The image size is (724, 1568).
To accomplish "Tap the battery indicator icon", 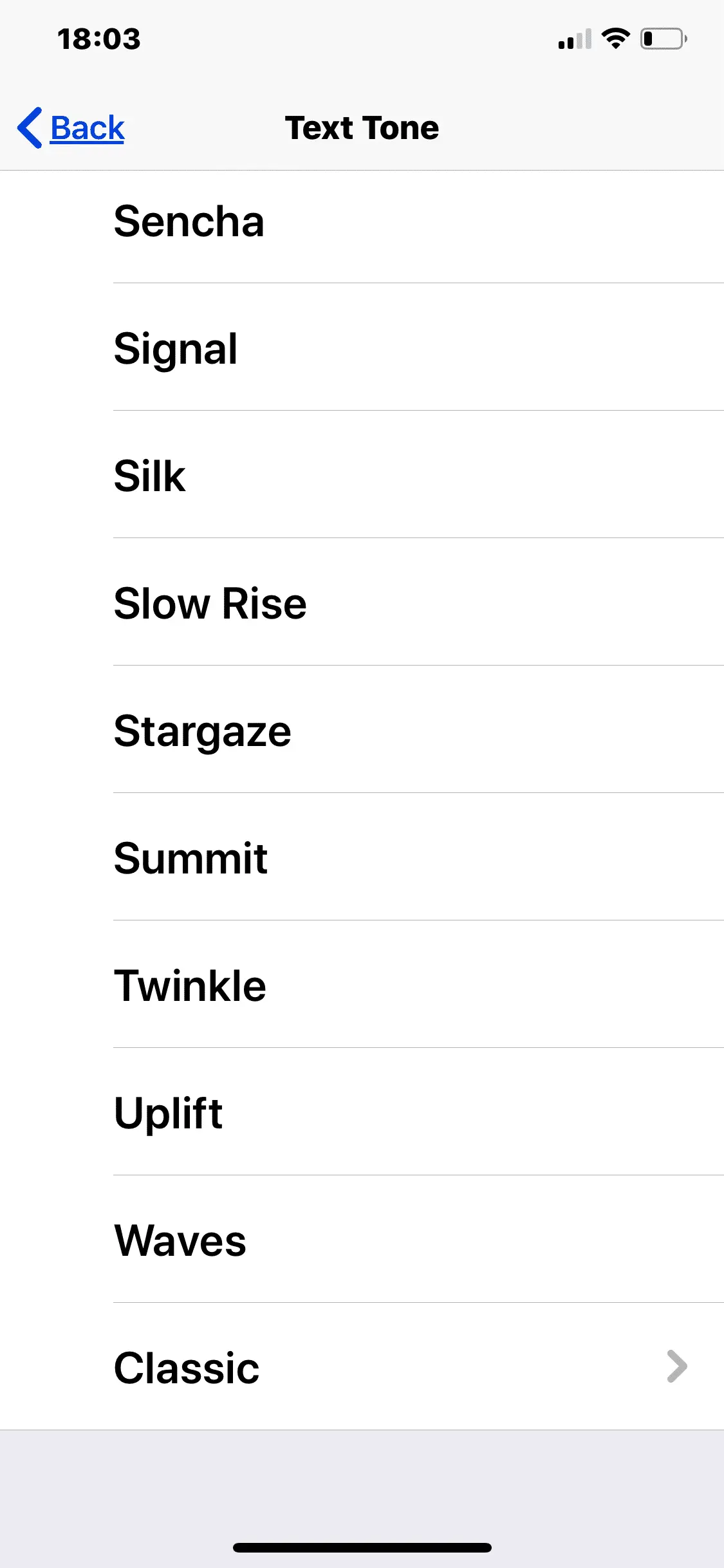I will 664,39.
